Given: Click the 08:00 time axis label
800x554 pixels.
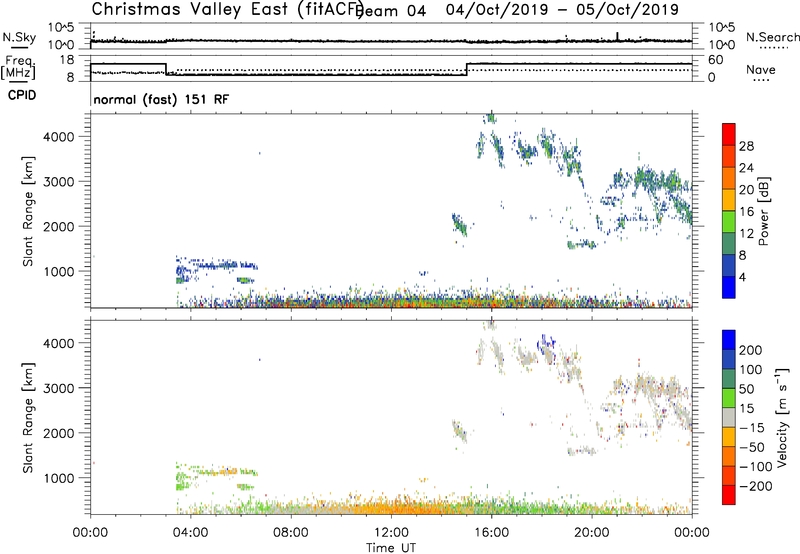Looking at the screenshot, I should (291, 533).
